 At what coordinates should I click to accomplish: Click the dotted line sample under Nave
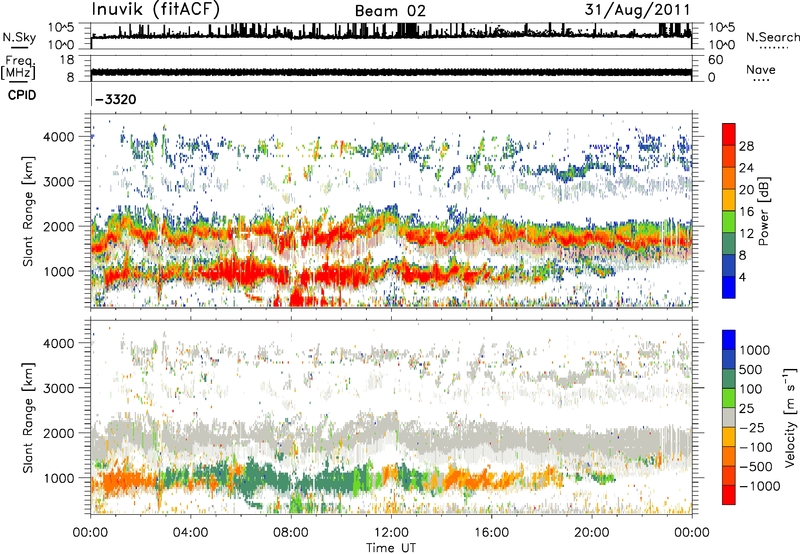761,80
